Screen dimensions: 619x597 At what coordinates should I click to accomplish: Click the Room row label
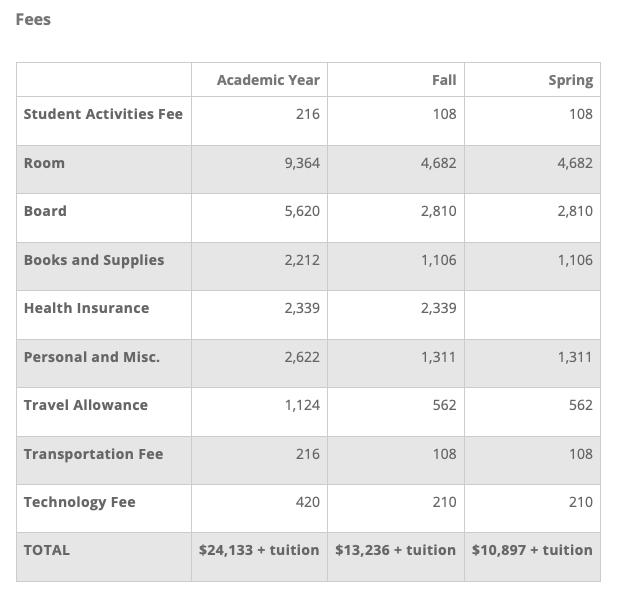pos(44,163)
